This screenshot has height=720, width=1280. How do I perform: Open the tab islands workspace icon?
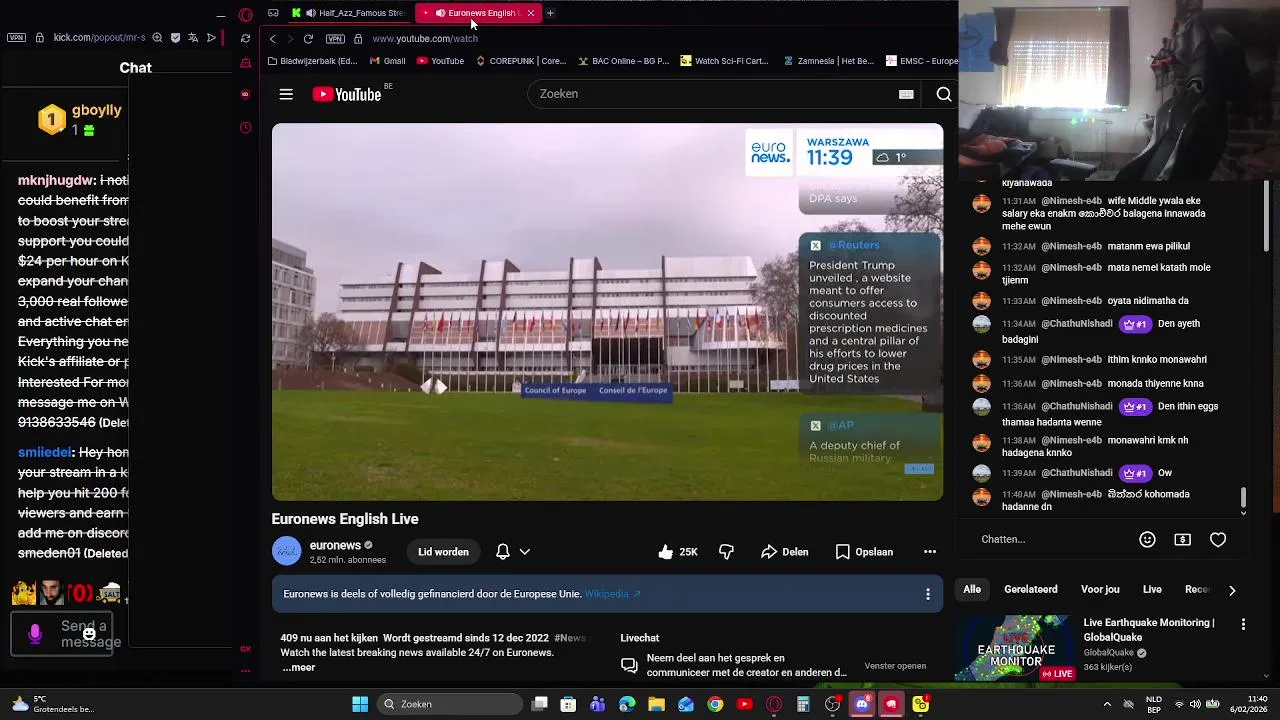click(x=273, y=13)
